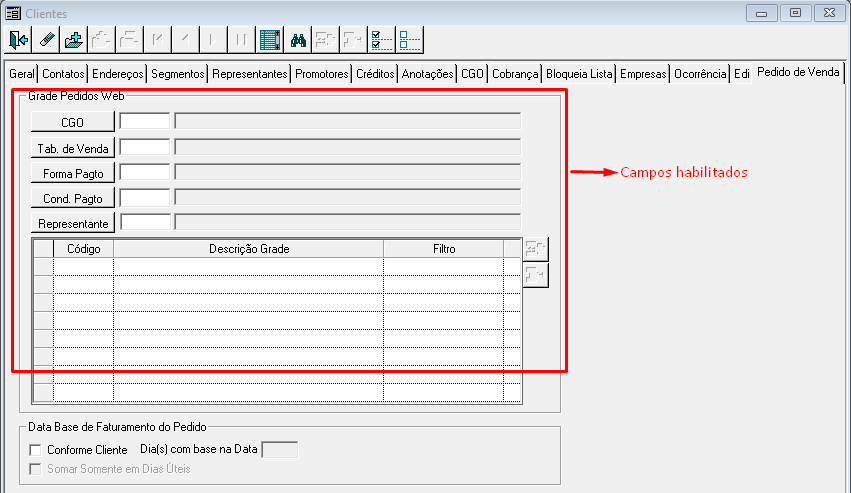
Task: Click the Descrição Grade column header
Action: pyautogui.click(x=249, y=249)
